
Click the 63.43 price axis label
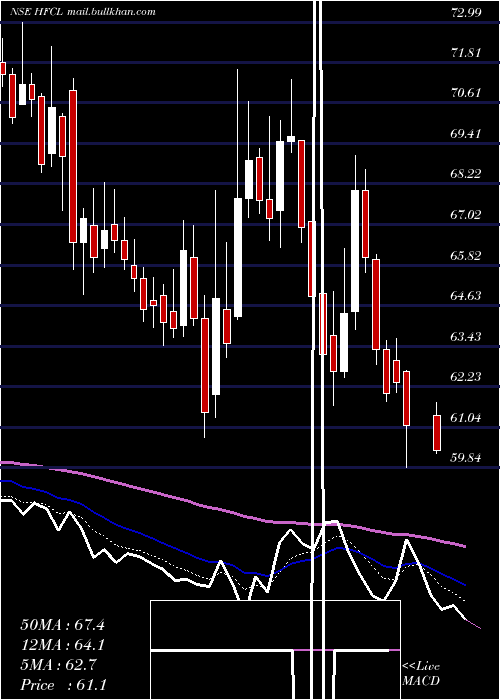[466, 336]
